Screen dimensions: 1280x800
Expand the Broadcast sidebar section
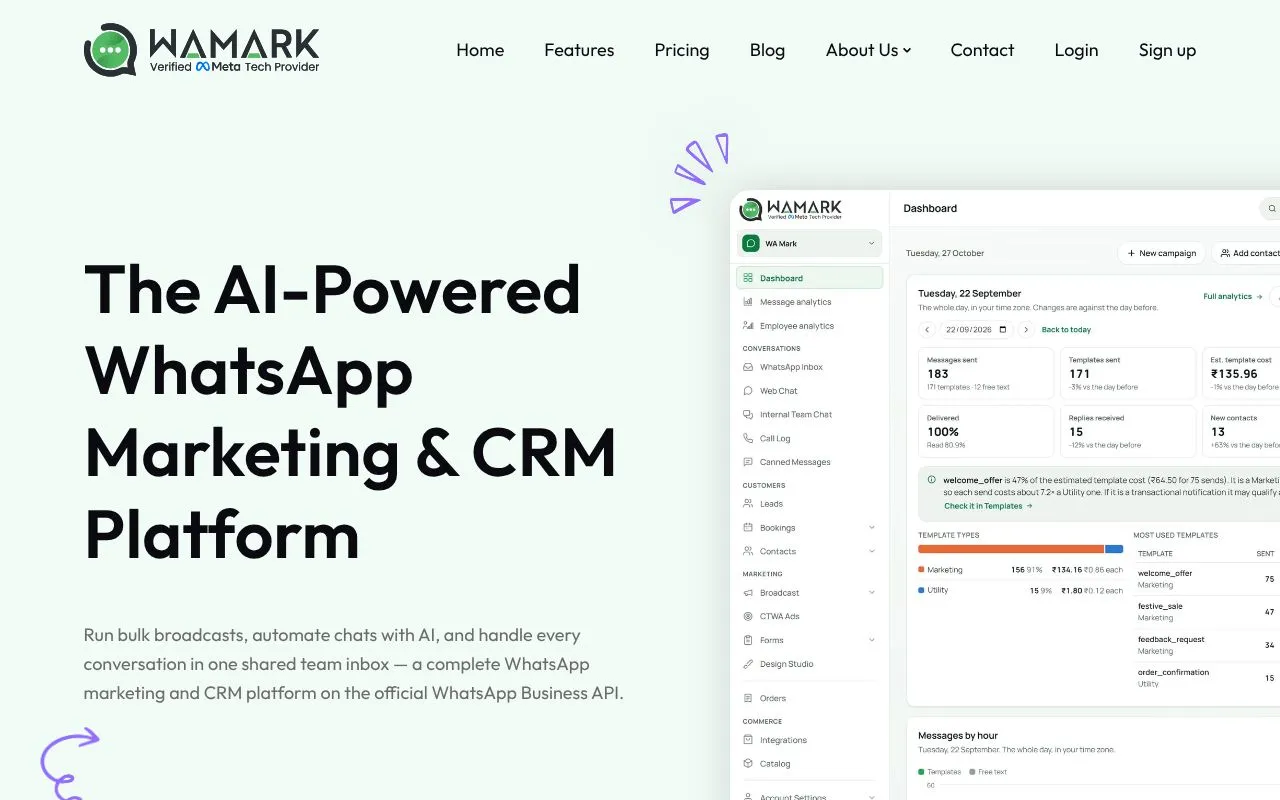pyautogui.click(x=871, y=593)
